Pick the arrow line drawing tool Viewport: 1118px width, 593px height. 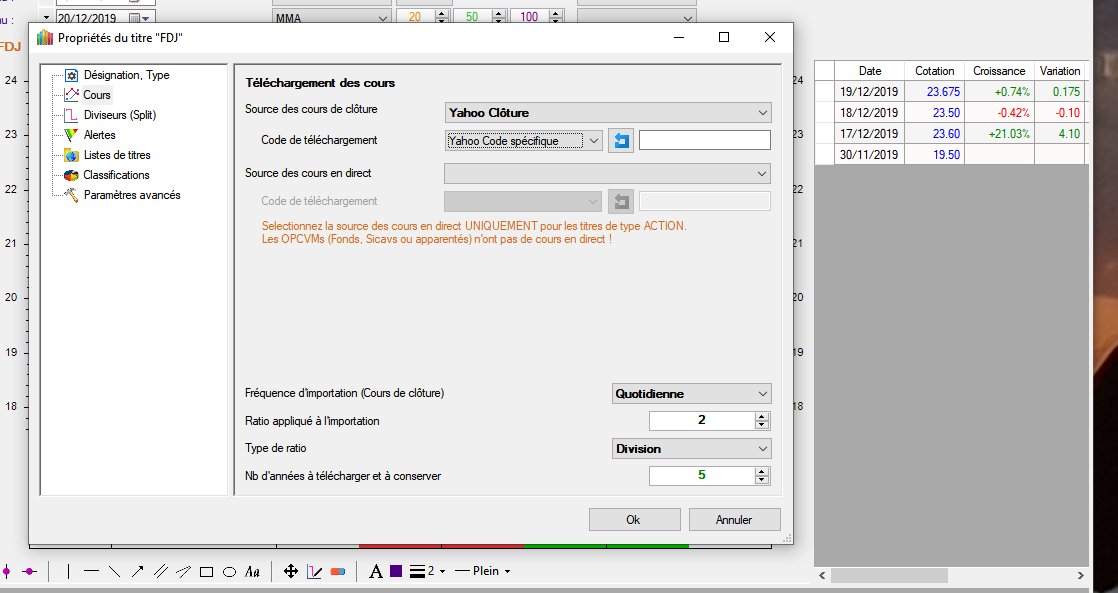pos(137,572)
